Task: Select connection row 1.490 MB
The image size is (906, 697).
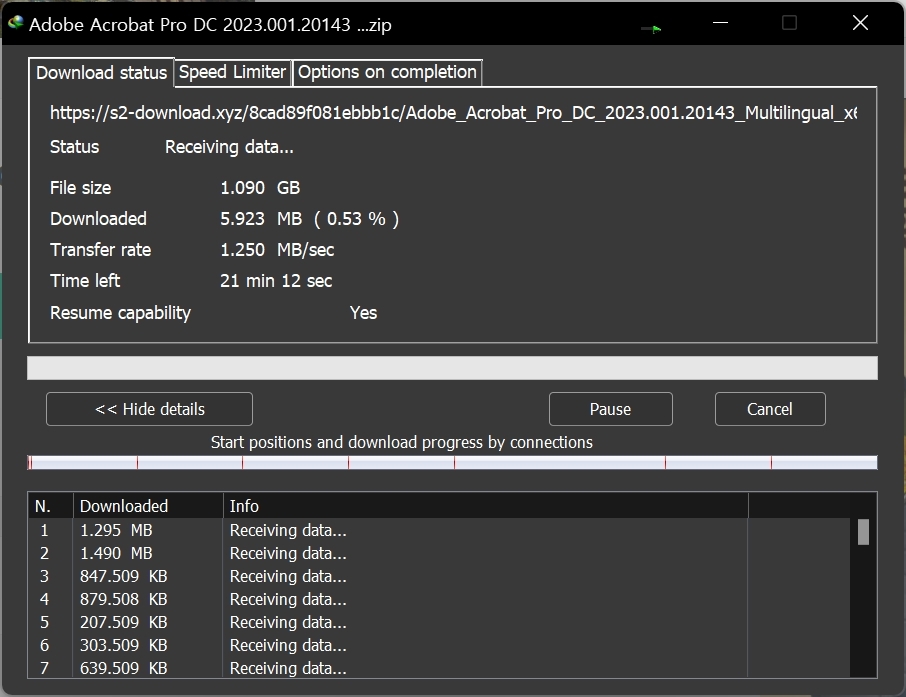Action: pos(439,553)
